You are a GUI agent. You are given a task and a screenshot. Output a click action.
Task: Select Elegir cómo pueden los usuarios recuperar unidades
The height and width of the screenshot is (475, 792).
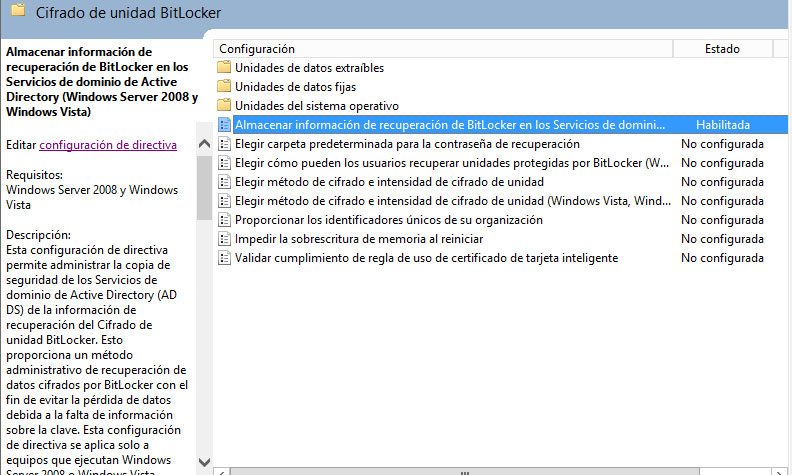coord(452,163)
